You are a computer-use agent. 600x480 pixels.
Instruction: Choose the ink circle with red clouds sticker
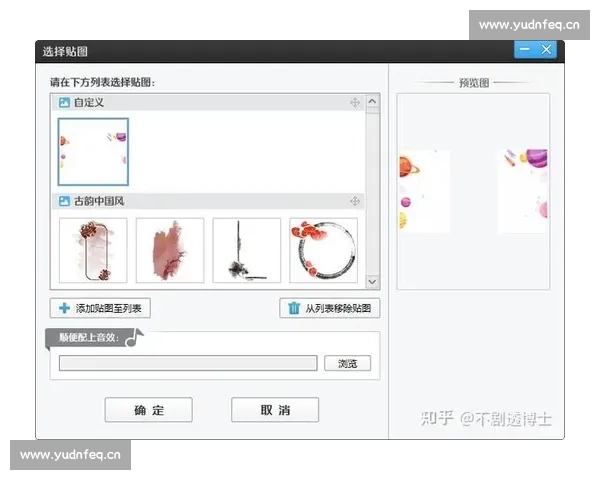click(x=324, y=250)
